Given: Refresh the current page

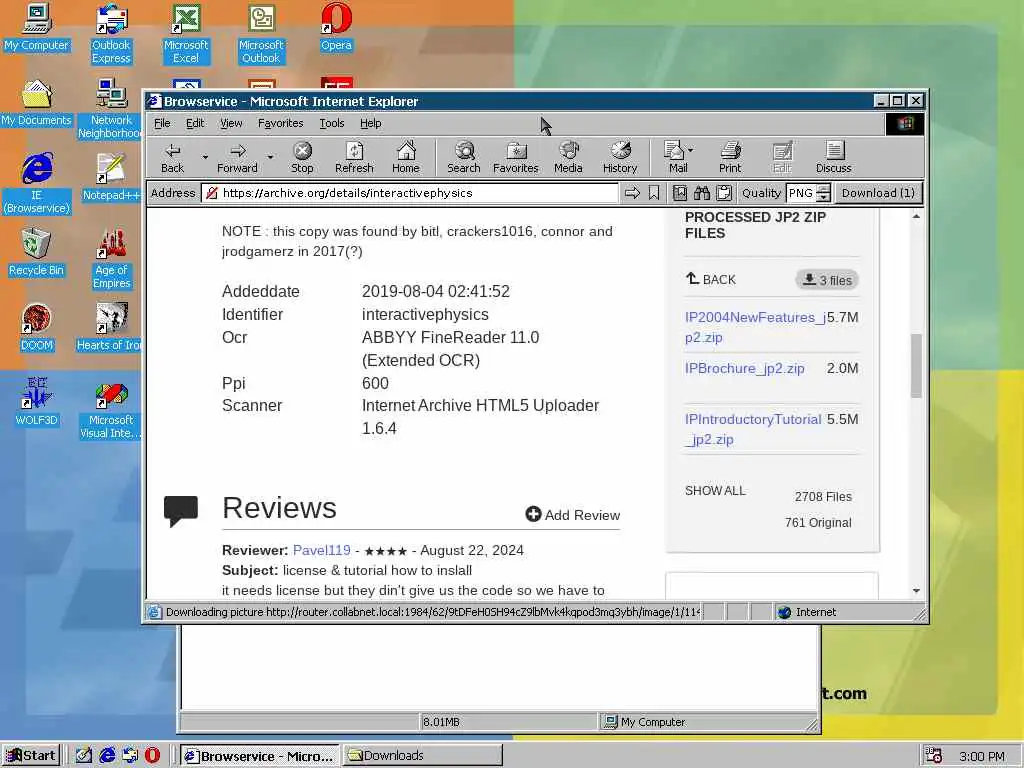Looking at the screenshot, I should click(354, 157).
